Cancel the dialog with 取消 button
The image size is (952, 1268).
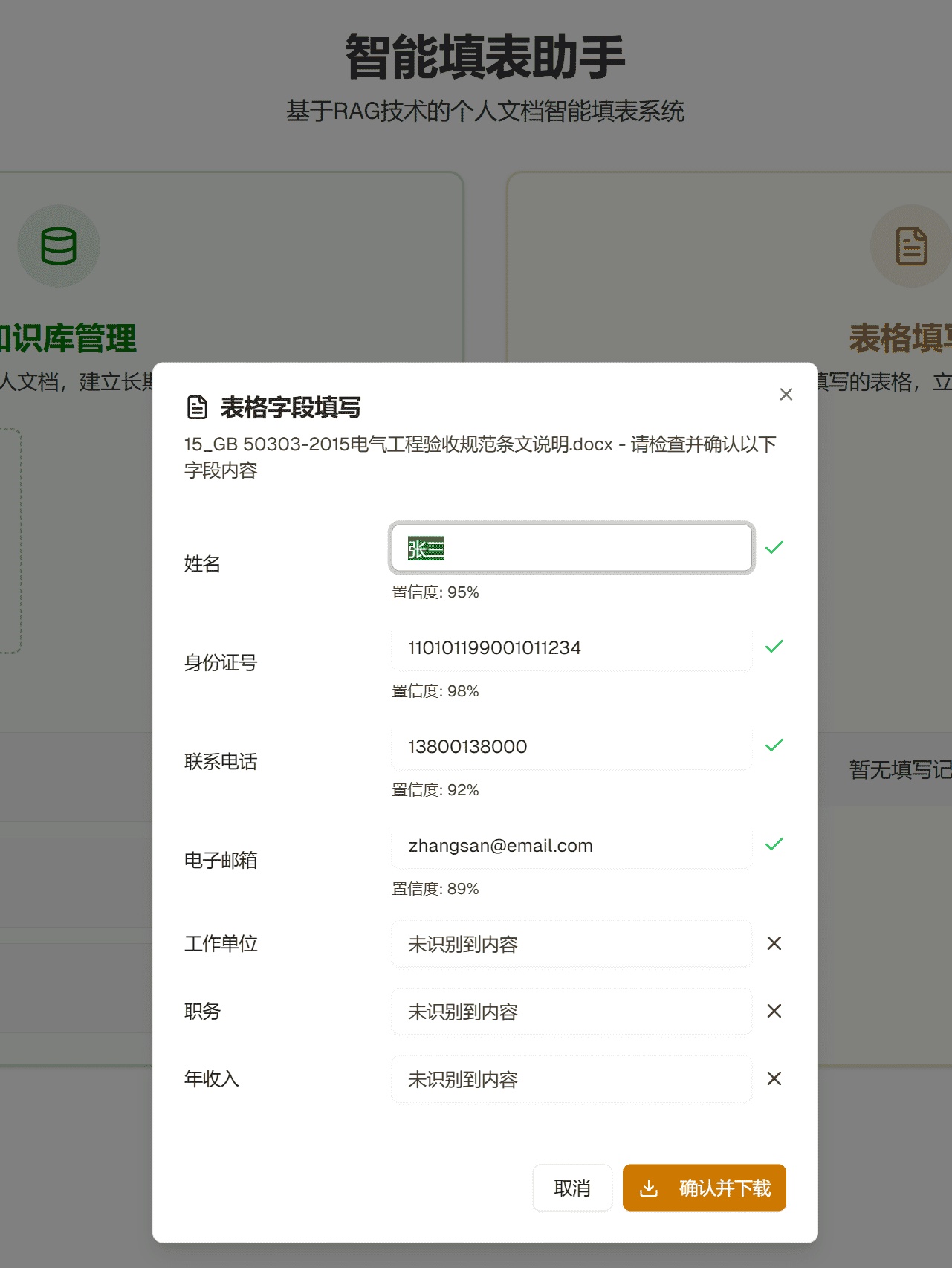point(572,1188)
